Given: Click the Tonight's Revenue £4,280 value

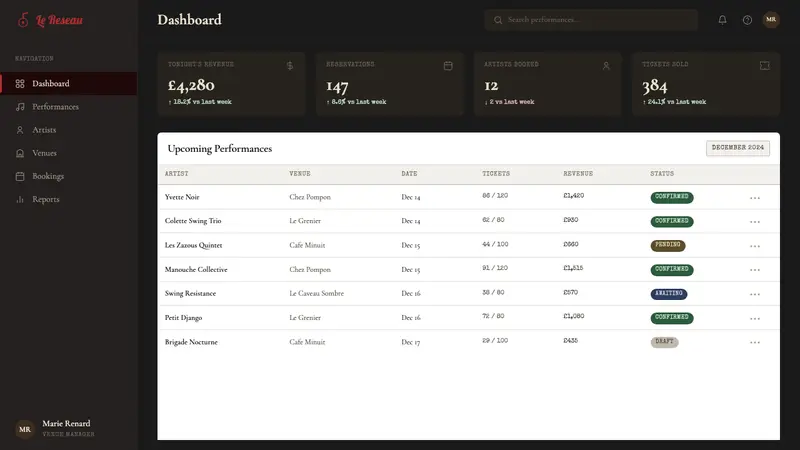Looking at the screenshot, I should (191, 85).
